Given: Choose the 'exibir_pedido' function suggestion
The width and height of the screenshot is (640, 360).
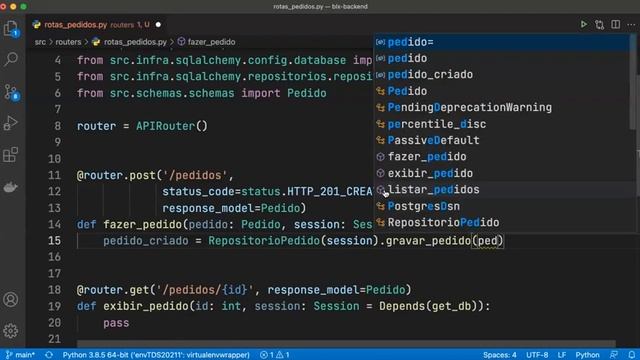Looking at the screenshot, I should point(502,173).
